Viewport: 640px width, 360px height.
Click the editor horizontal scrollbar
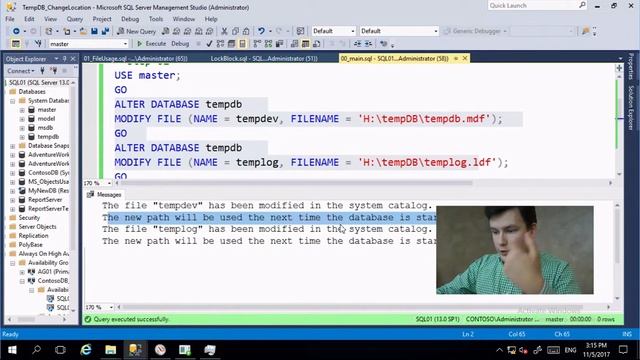pyautogui.click(x=298, y=183)
